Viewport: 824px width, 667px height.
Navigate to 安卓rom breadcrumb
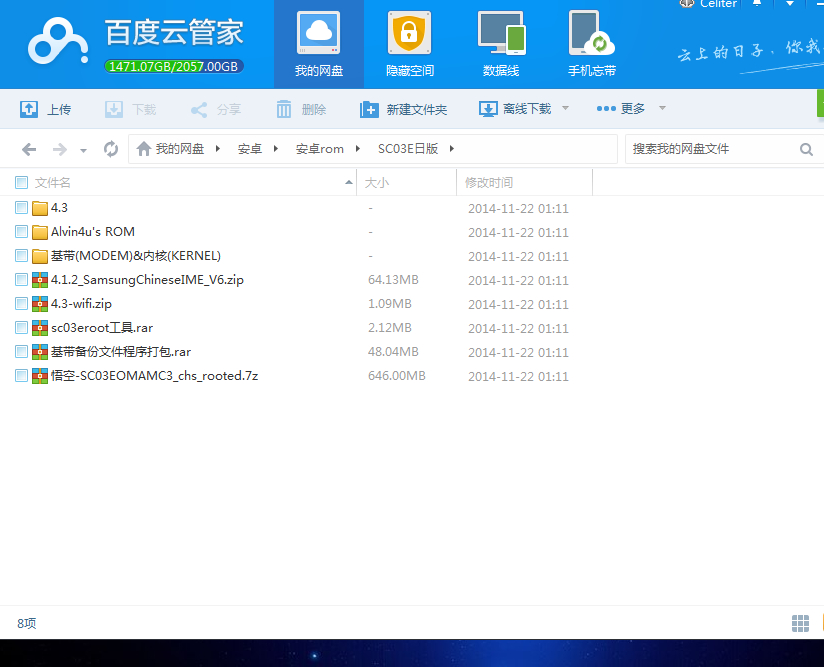pos(320,149)
